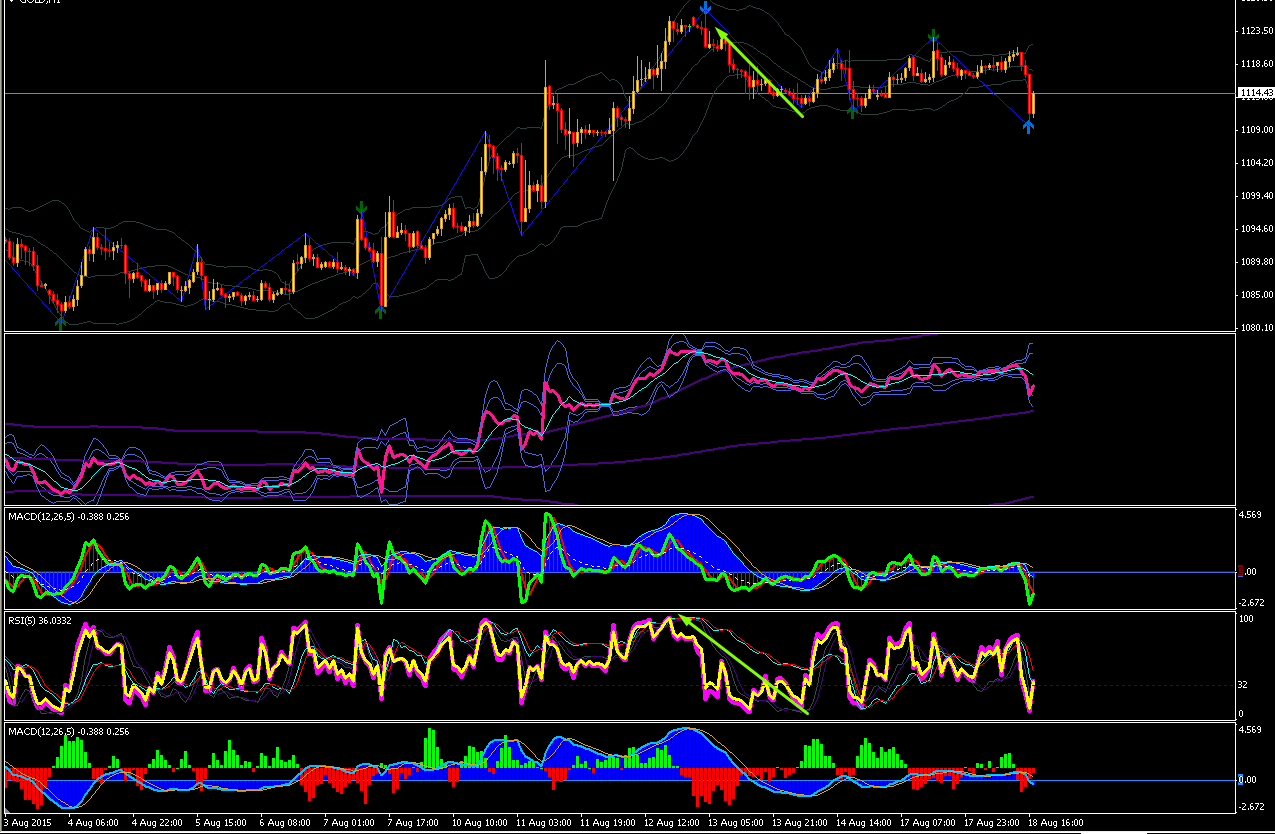Click the 1089.80 price scale label
This screenshot has width=1275, height=834.
pyautogui.click(x=1255, y=262)
